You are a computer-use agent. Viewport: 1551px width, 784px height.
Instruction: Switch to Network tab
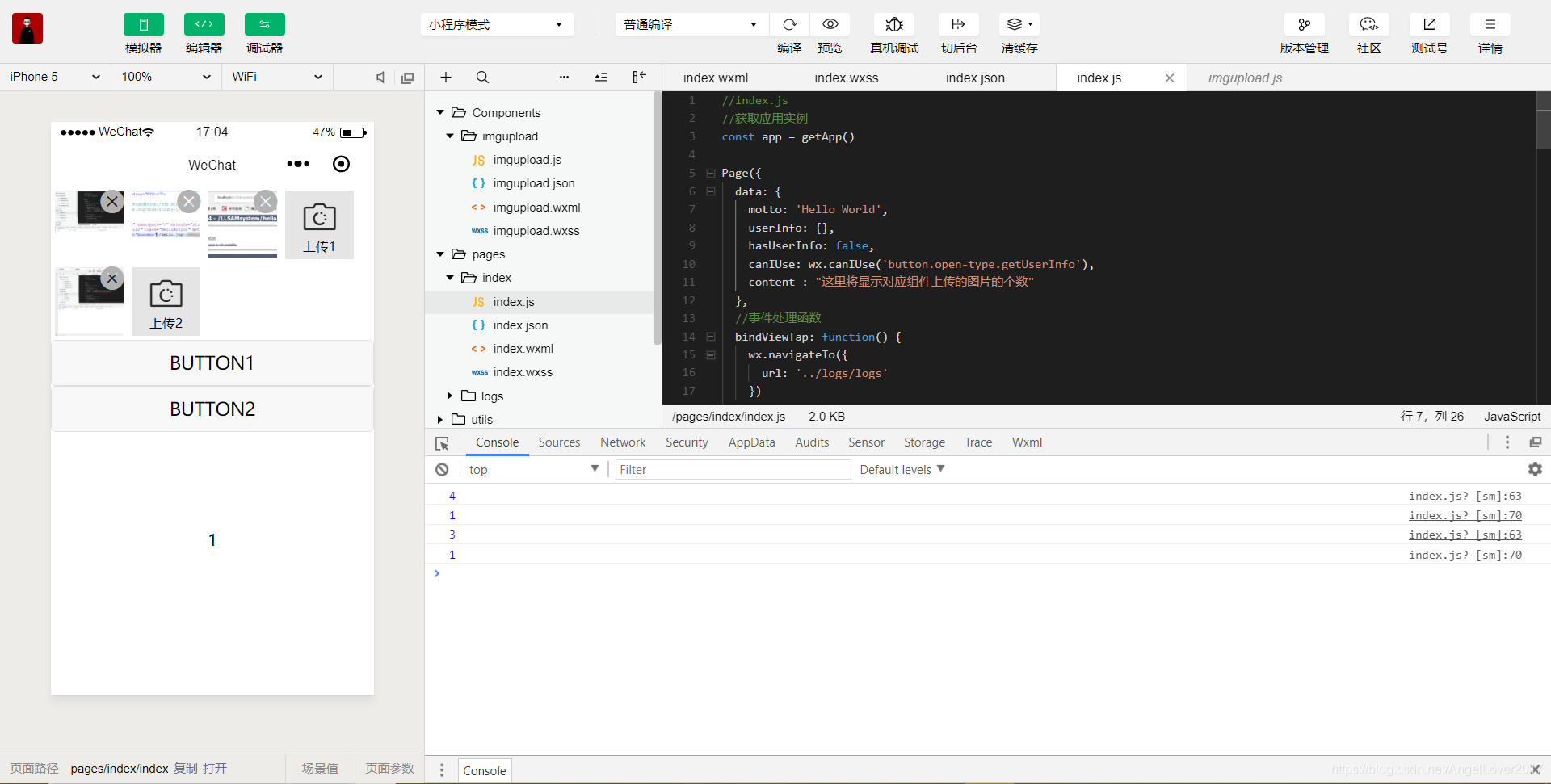[623, 442]
